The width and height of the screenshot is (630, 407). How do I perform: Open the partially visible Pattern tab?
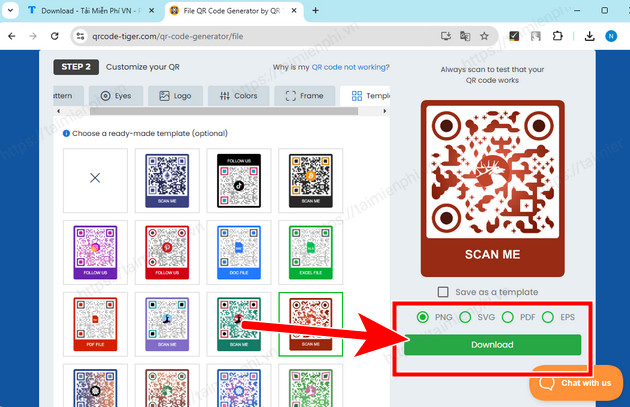[68, 96]
